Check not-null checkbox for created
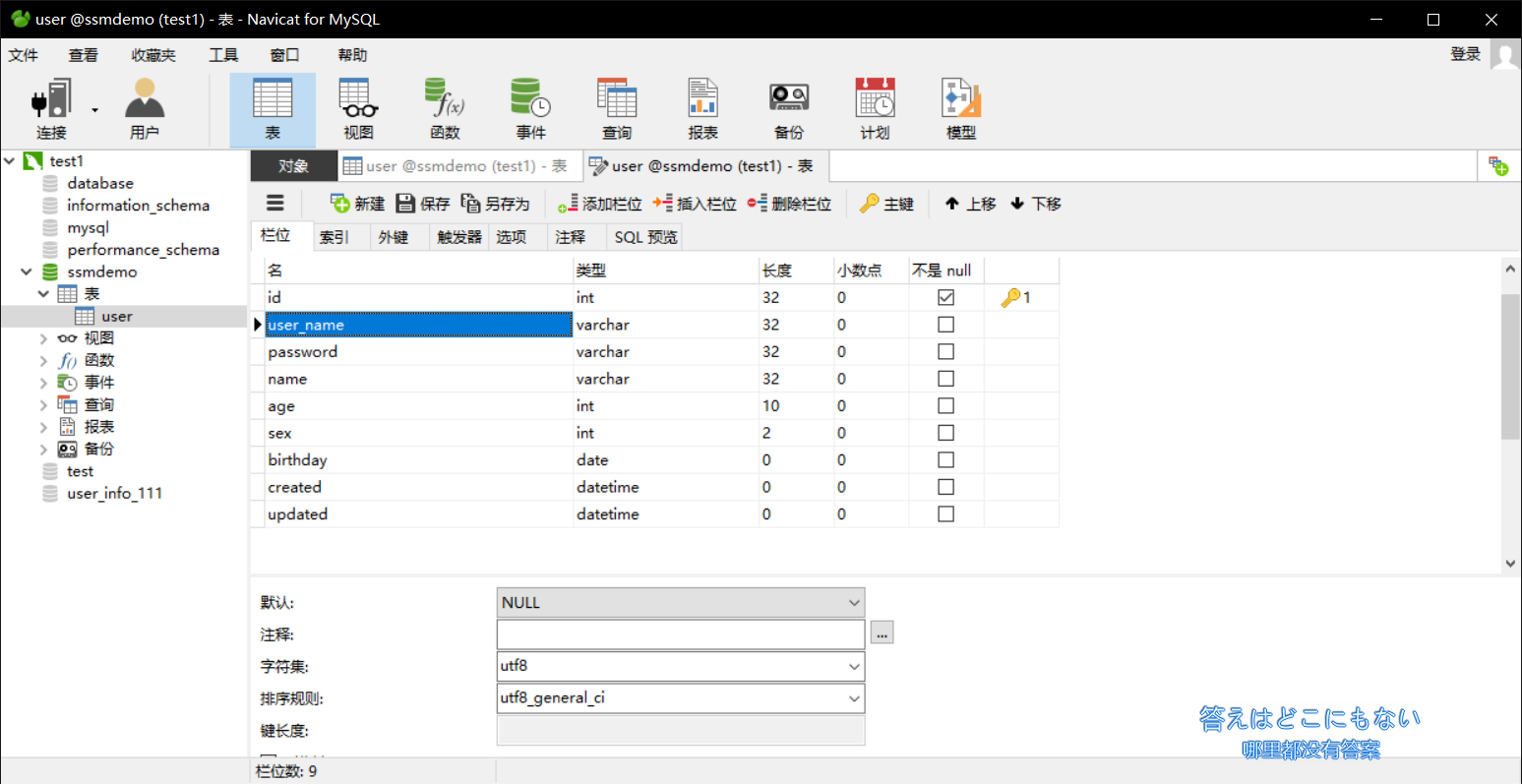Viewport: 1522px width, 784px height. pos(945,487)
